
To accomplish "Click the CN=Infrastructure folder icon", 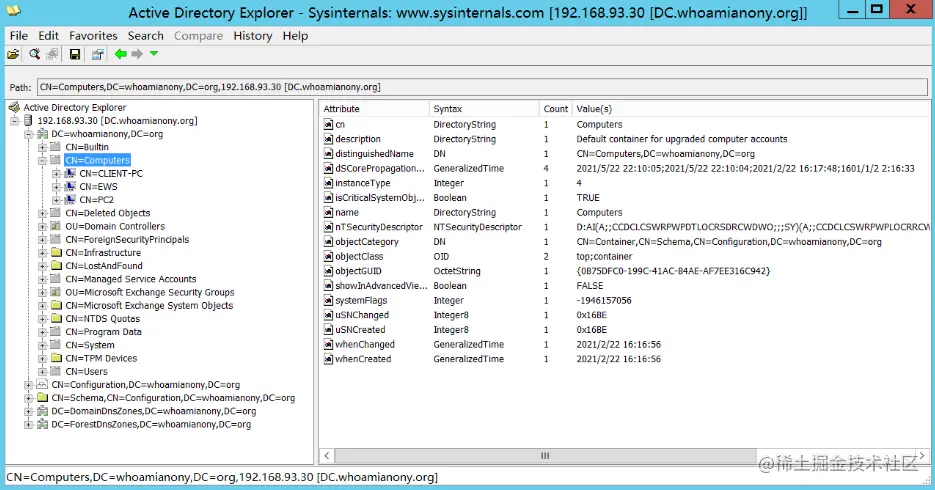I will [x=56, y=253].
